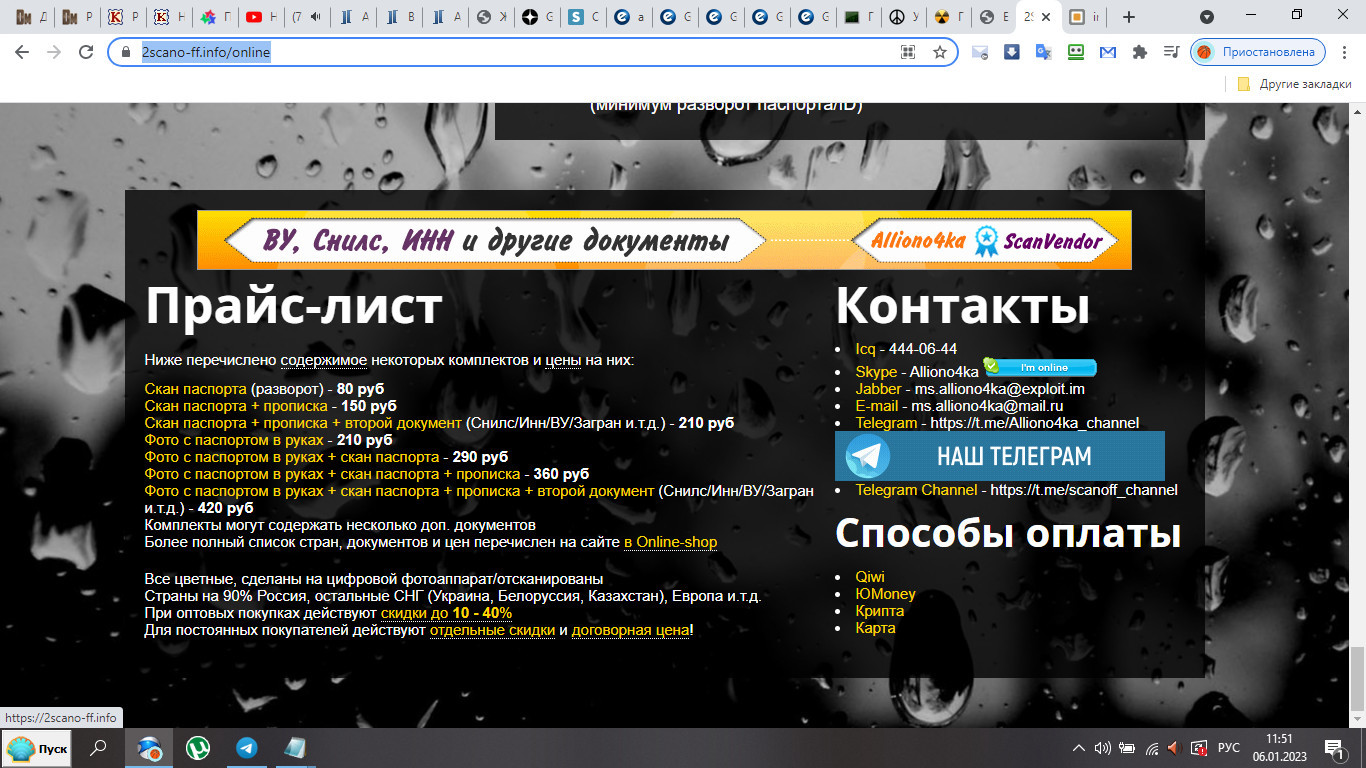Image resolution: width=1366 pixels, height=768 pixels.
Task: Click the Приостановлена profile button
Action: (1258, 52)
